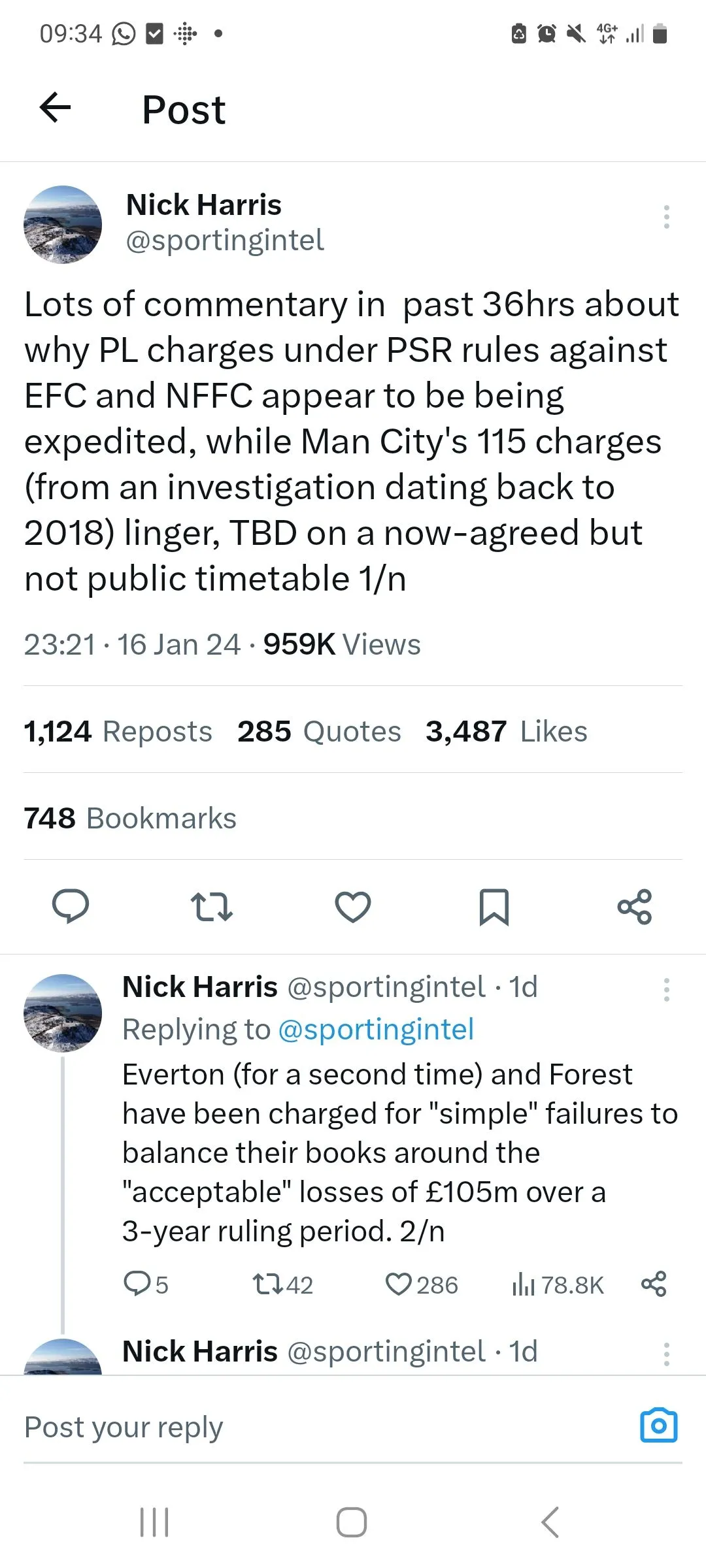Share the main post via the share icon
Screen dimensions: 706x1568
[x=635, y=906]
